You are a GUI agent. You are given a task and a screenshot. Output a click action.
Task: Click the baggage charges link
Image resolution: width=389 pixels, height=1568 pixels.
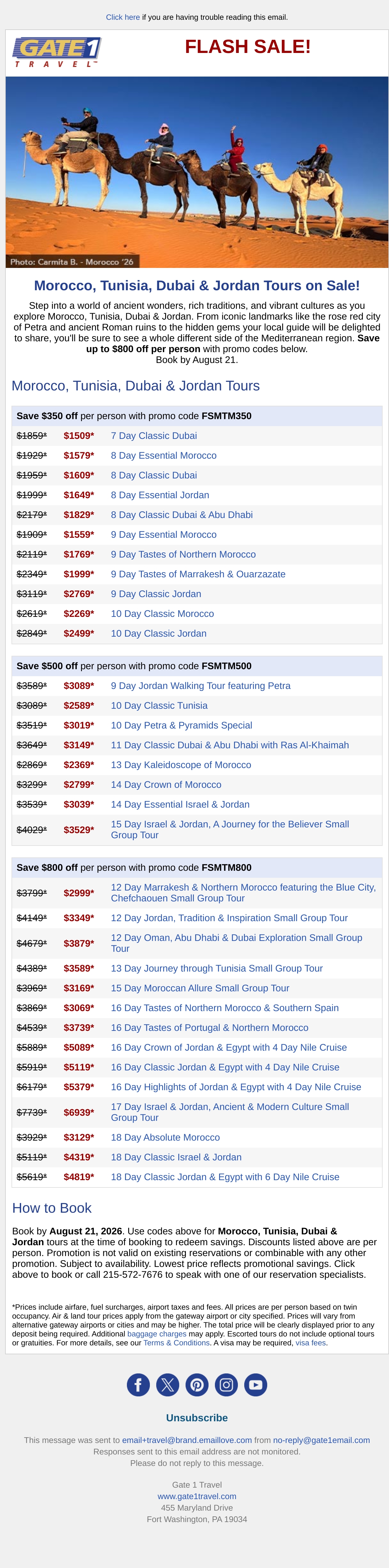coord(157,1334)
